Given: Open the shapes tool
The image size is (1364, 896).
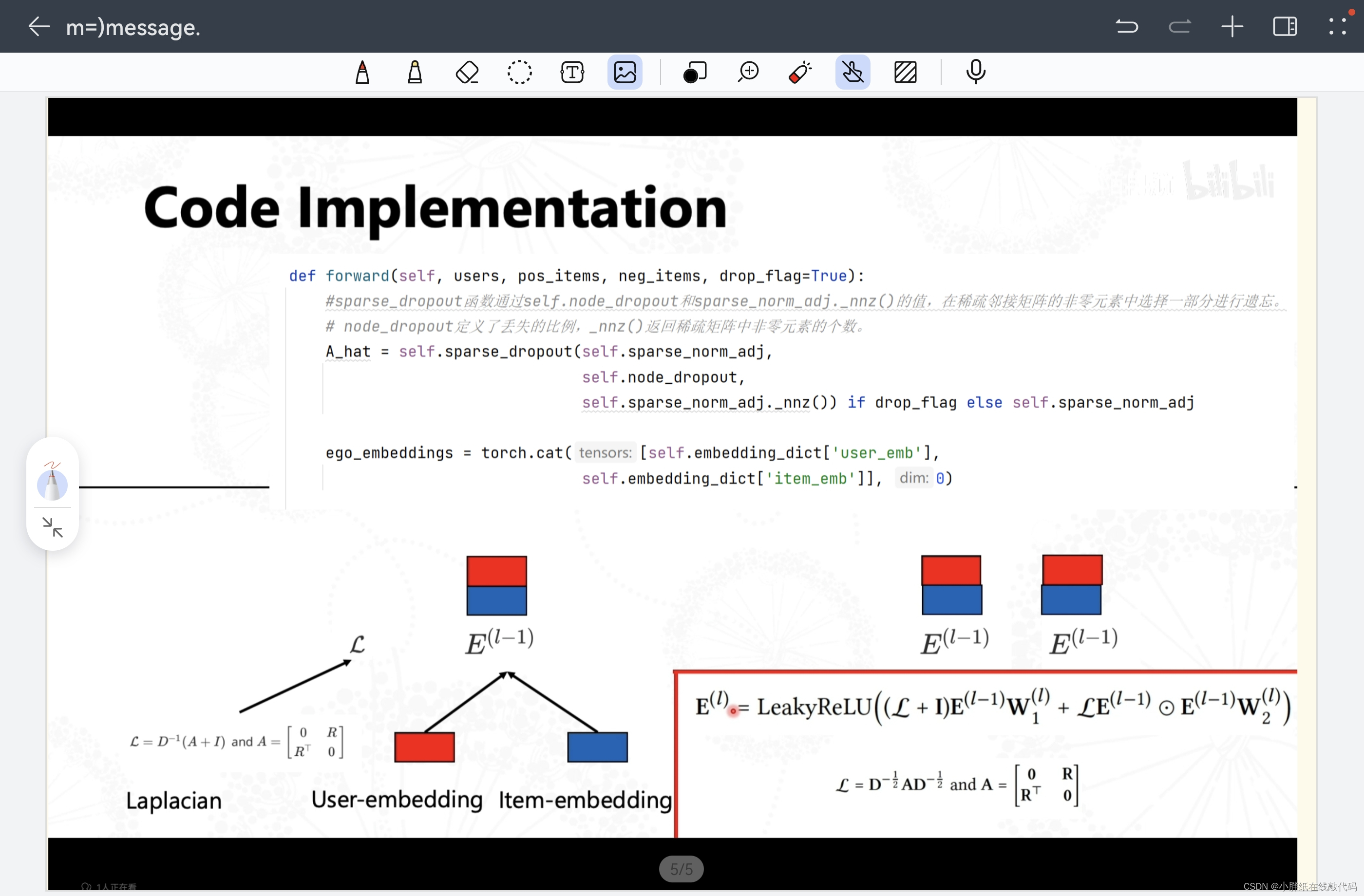Looking at the screenshot, I should 695,73.
